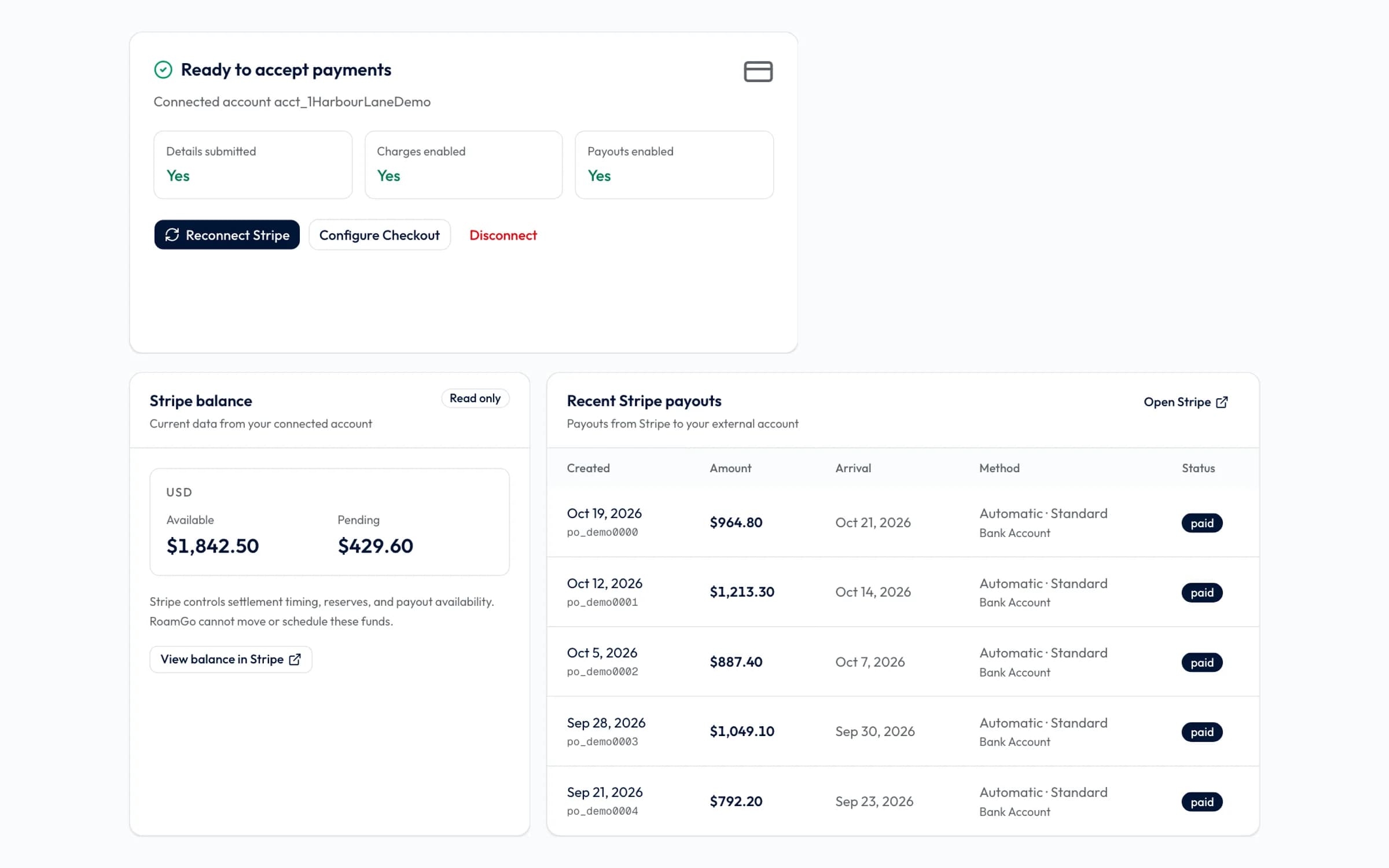Click the Stripe balance heading

tap(201, 401)
